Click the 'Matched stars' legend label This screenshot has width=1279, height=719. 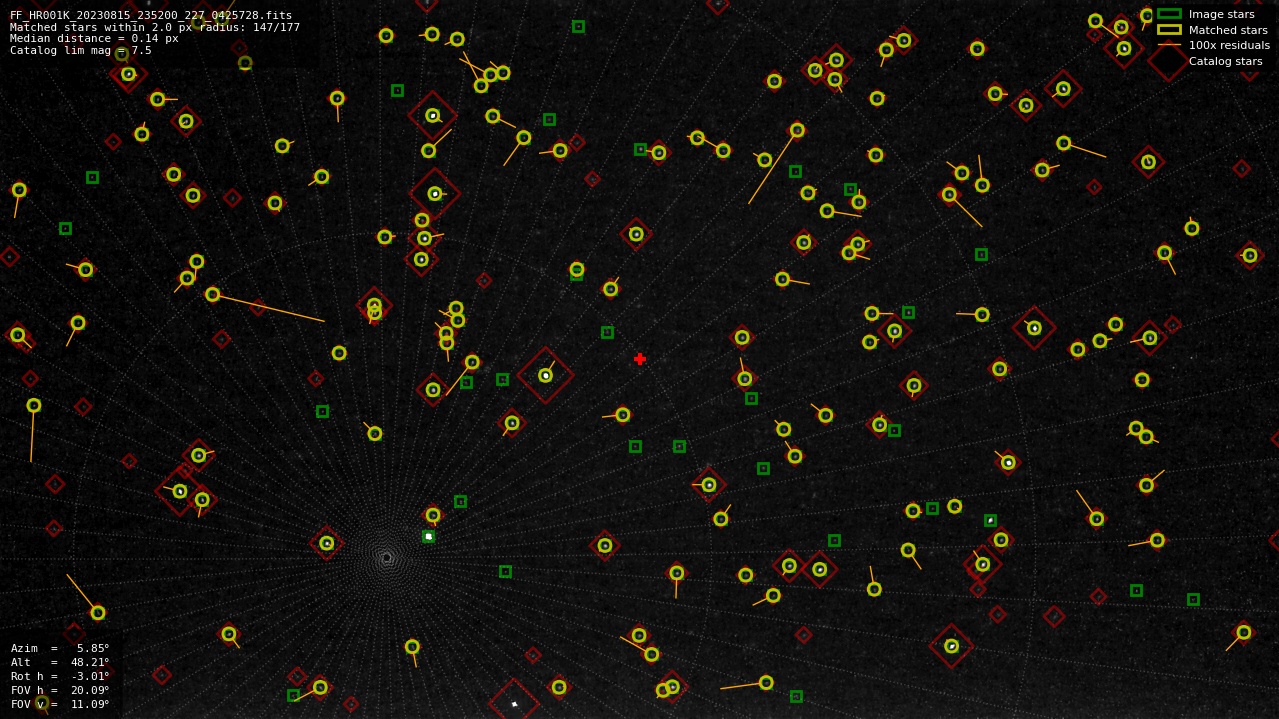1228,30
